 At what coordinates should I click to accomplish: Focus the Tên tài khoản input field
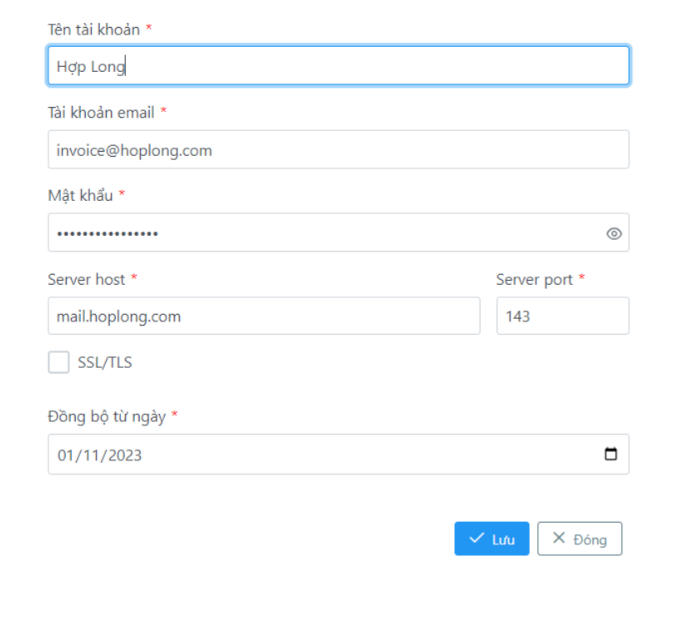tap(338, 66)
